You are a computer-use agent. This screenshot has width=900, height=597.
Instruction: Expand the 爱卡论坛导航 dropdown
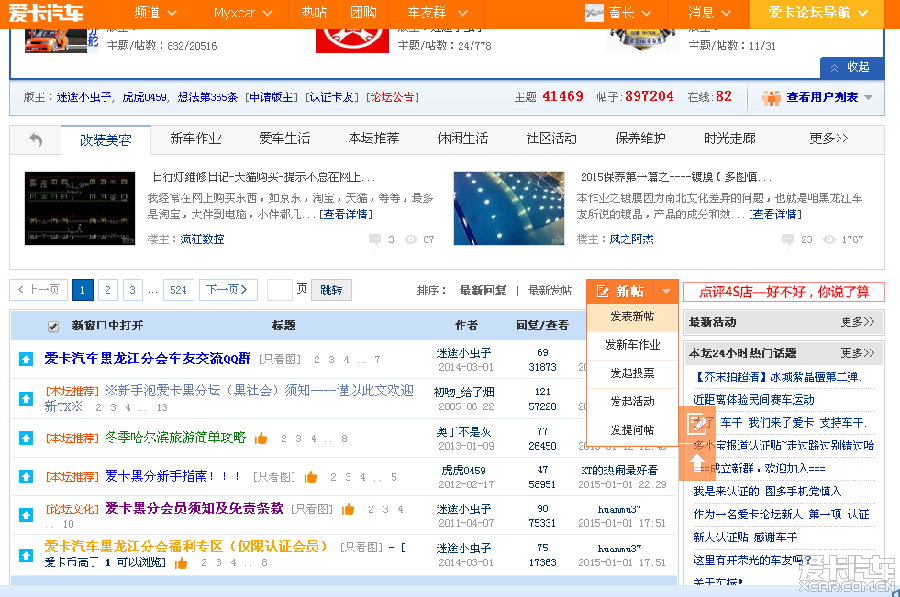click(817, 13)
